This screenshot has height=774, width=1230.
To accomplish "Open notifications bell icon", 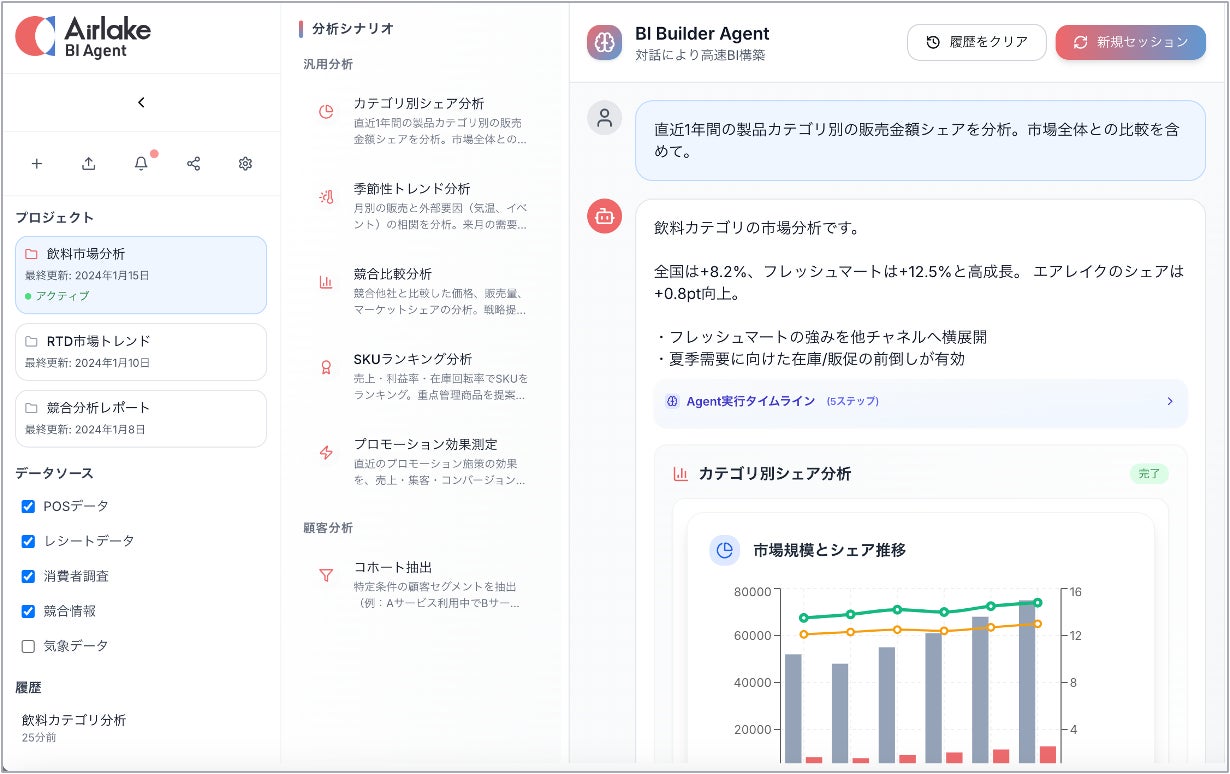I will point(141,163).
